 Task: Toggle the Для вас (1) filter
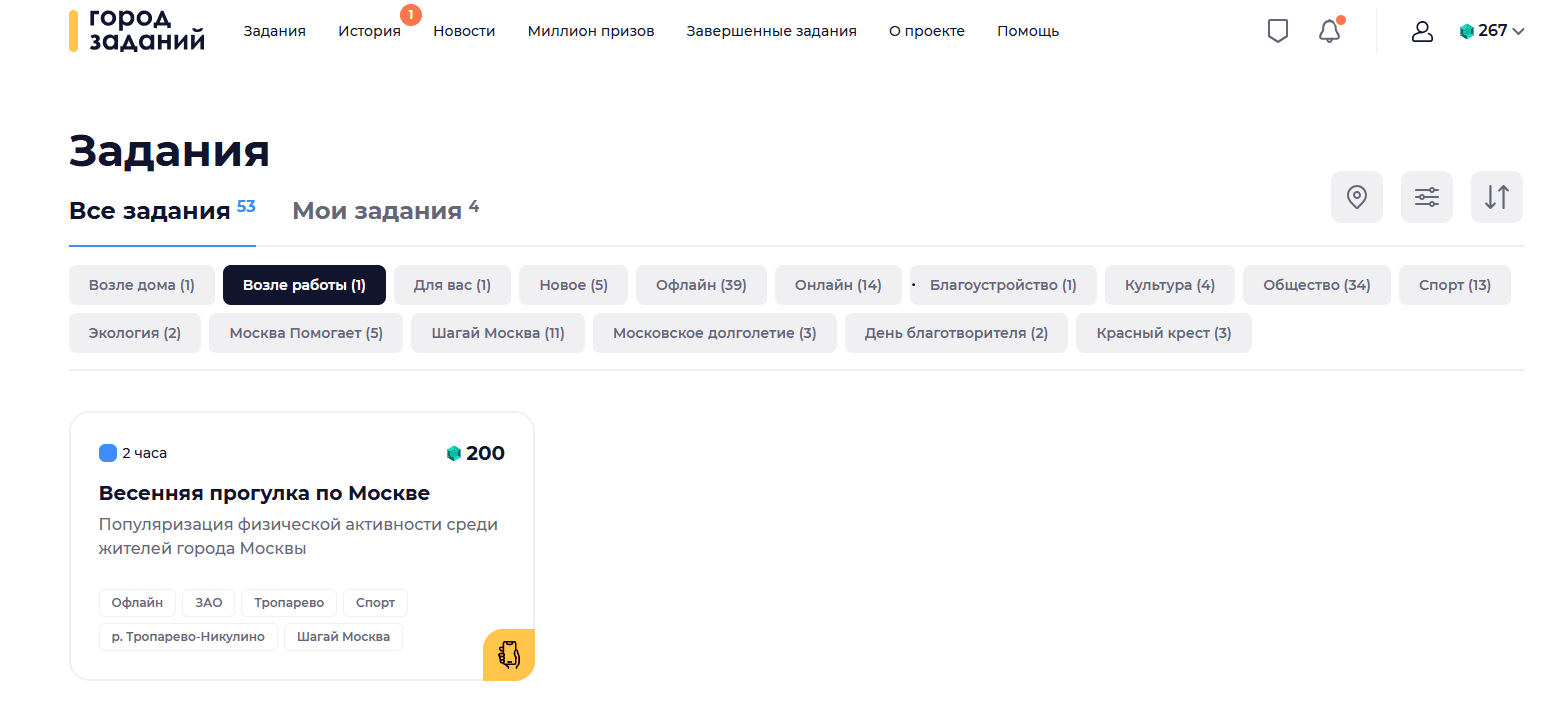click(452, 285)
